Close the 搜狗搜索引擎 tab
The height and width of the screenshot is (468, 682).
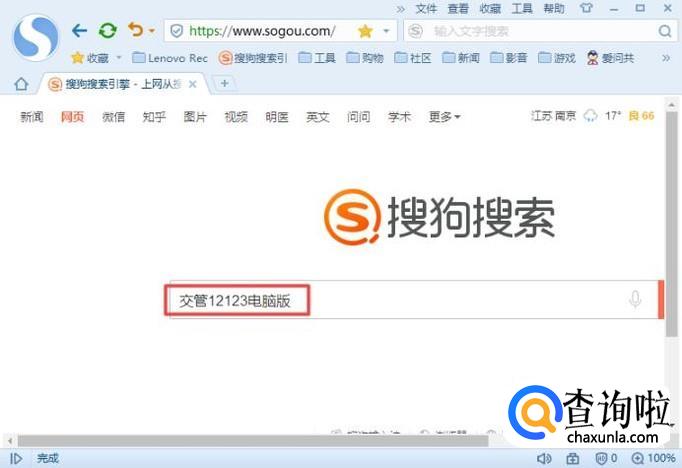point(193,84)
